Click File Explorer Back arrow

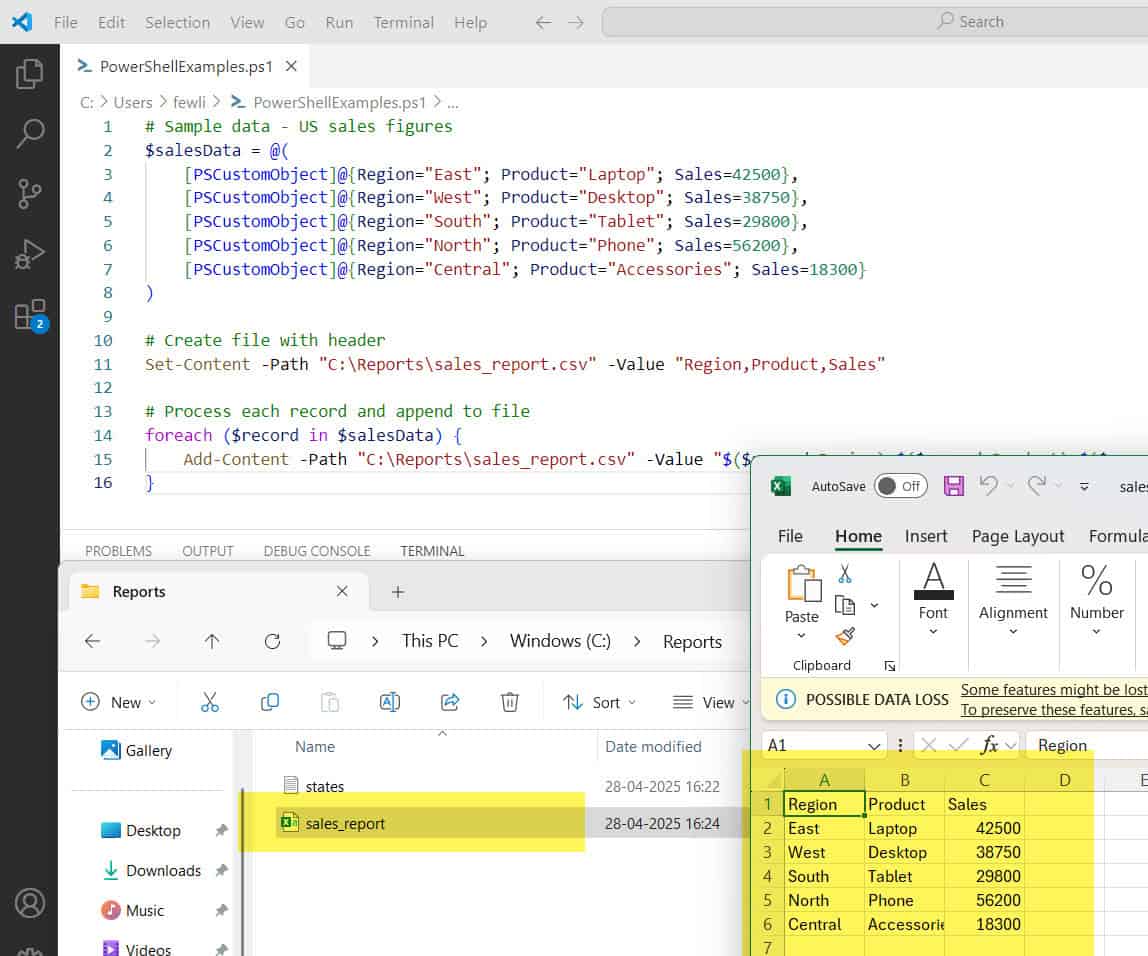(x=92, y=641)
